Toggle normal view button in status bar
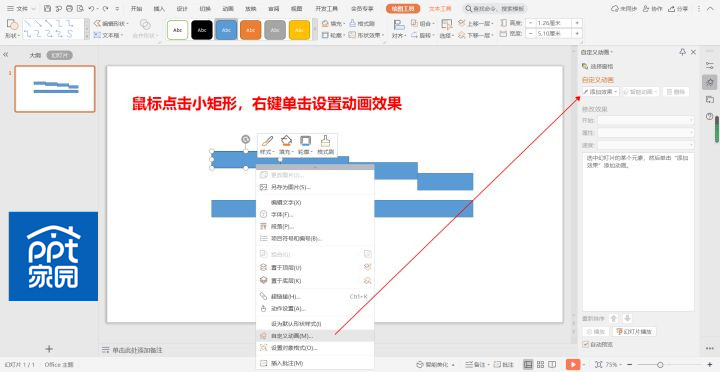Viewport: 720px width, 372px height. (x=528, y=364)
